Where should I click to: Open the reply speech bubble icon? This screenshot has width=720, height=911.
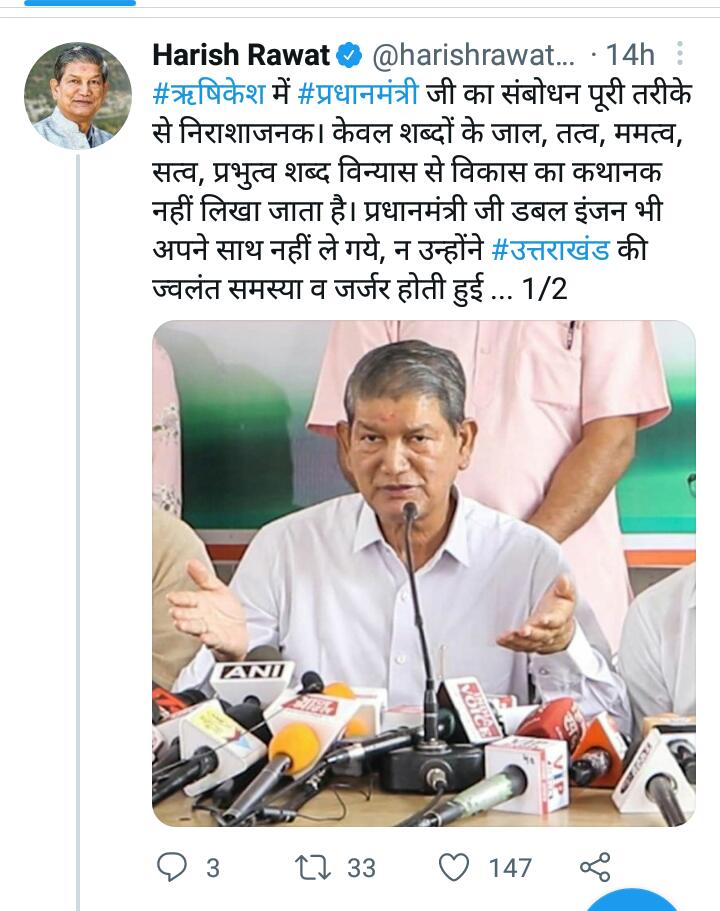172,867
